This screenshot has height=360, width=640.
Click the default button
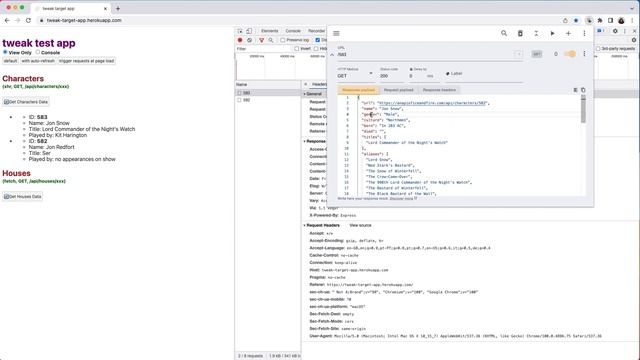11,61
